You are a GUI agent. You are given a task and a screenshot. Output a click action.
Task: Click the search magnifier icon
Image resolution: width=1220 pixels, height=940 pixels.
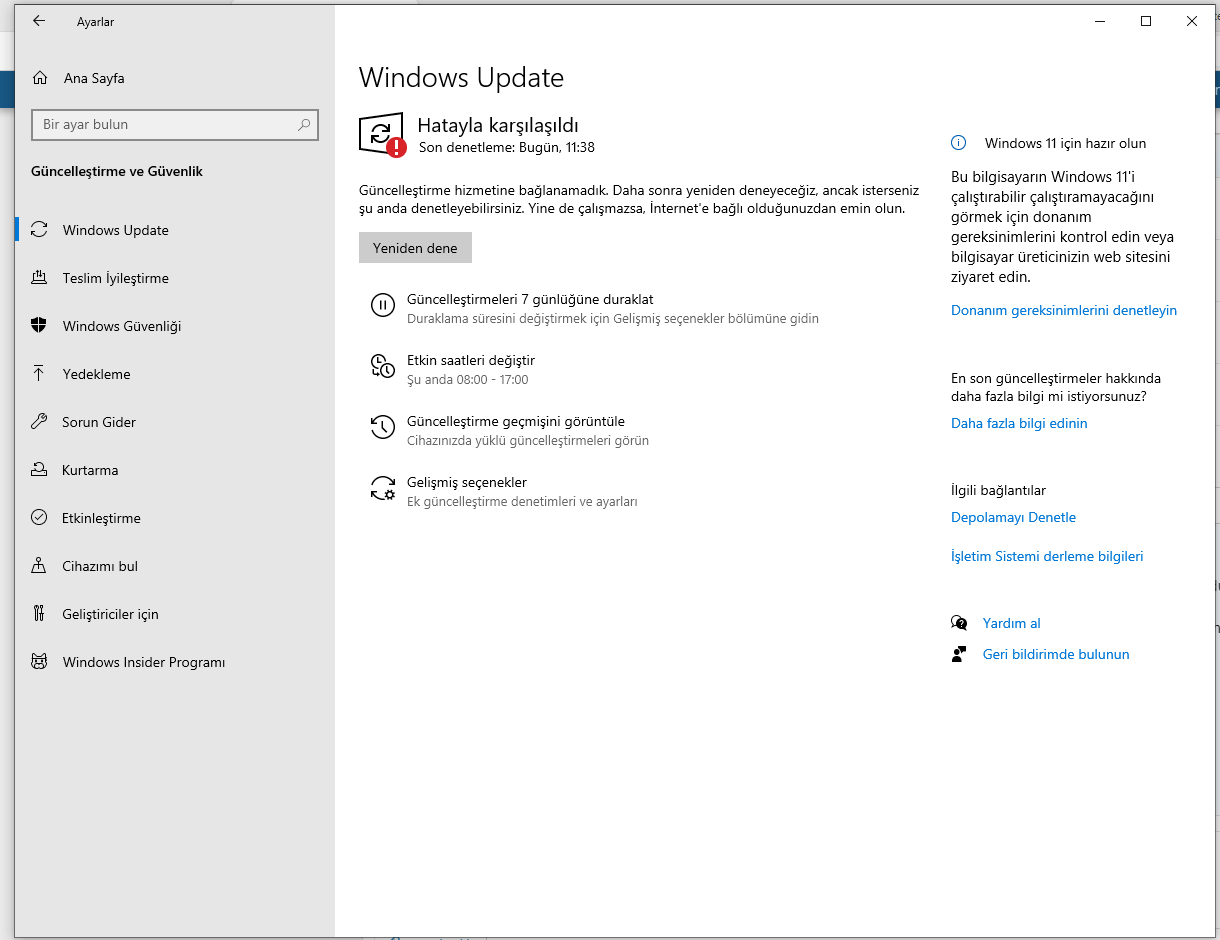(304, 125)
